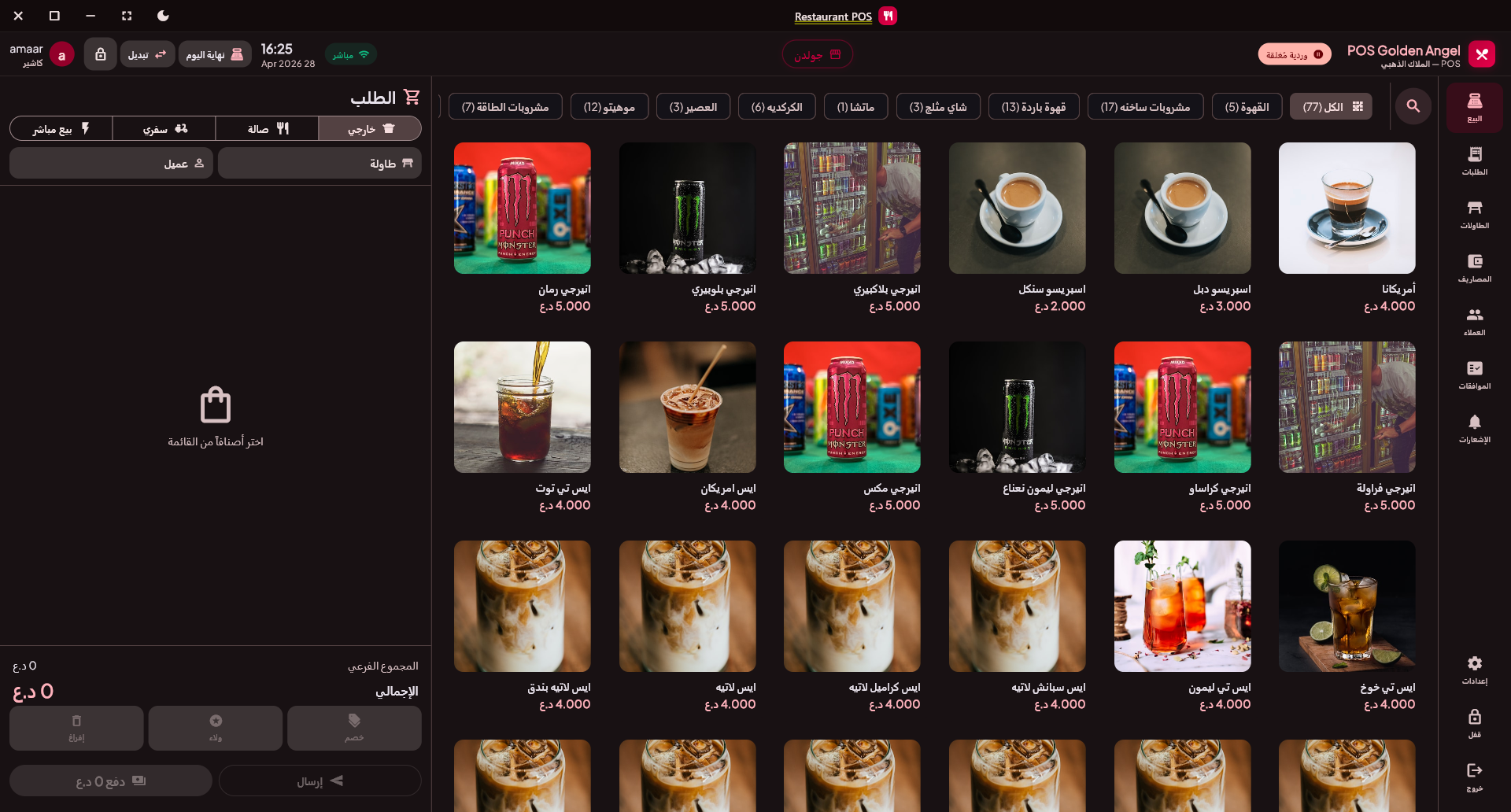The image size is (1511, 812).
Task: Click the خروج logout icon
Action: [x=1474, y=777]
